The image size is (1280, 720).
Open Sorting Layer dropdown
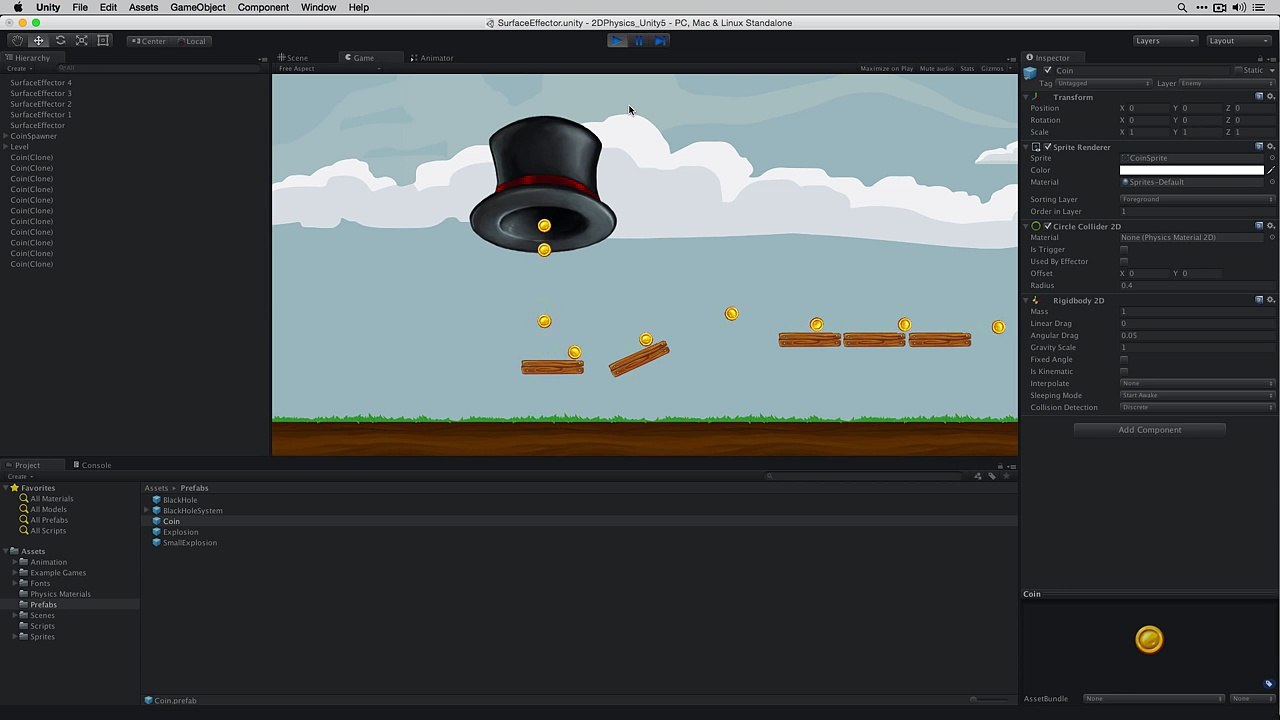tap(1197, 199)
